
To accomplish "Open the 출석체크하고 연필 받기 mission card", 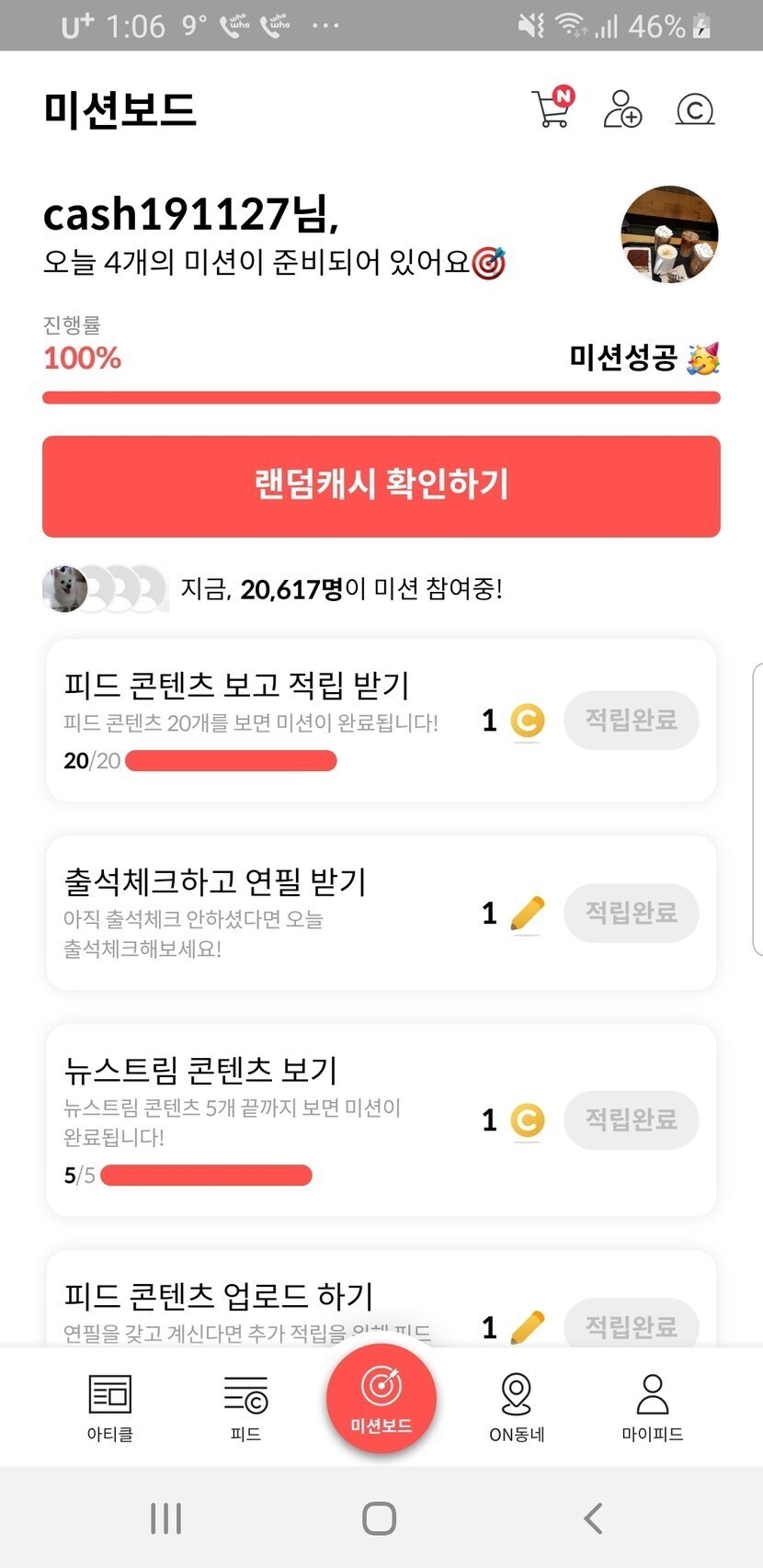I will (x=257, y=913).
